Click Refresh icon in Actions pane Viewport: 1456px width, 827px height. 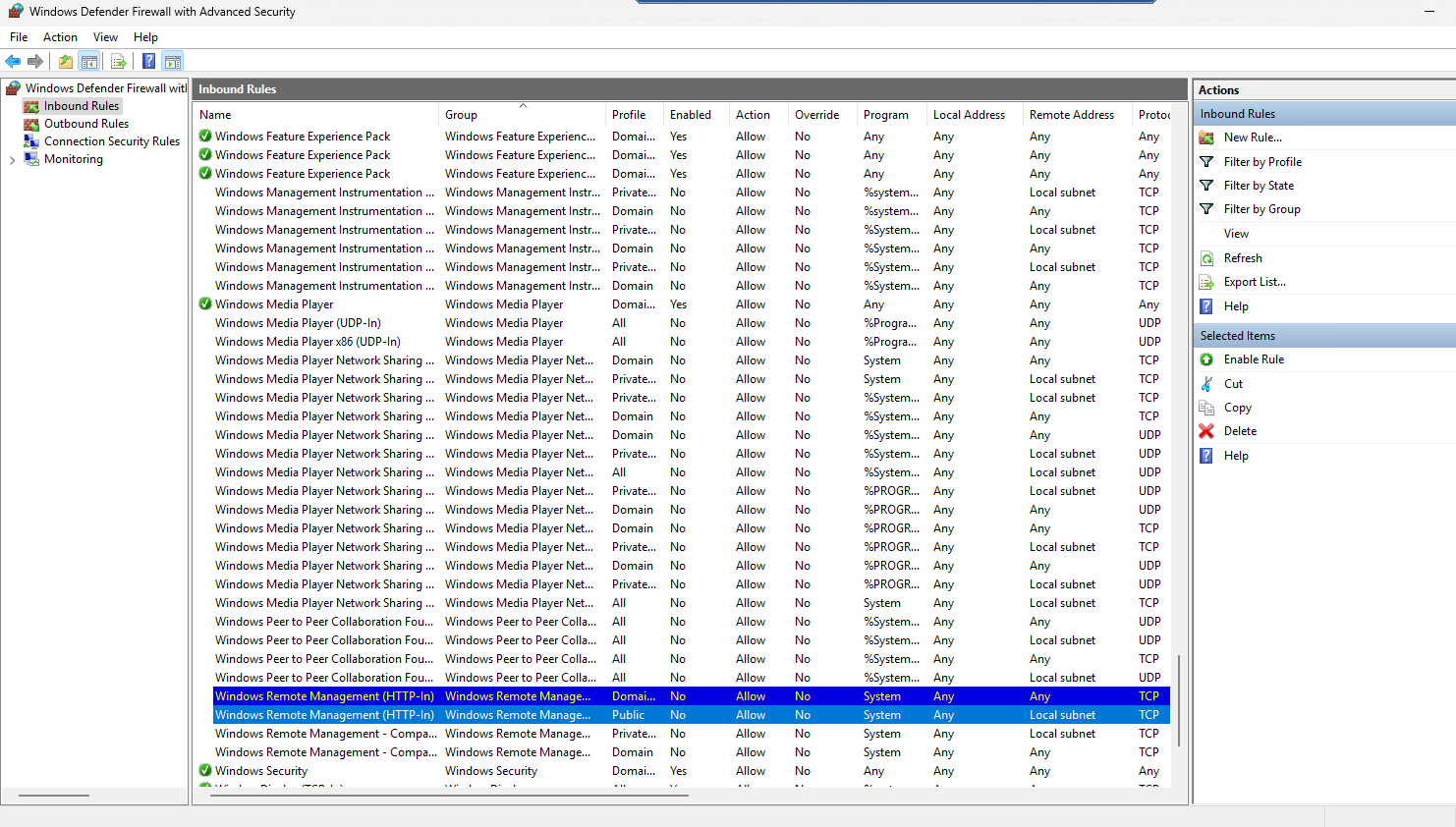click(1207, 258)
